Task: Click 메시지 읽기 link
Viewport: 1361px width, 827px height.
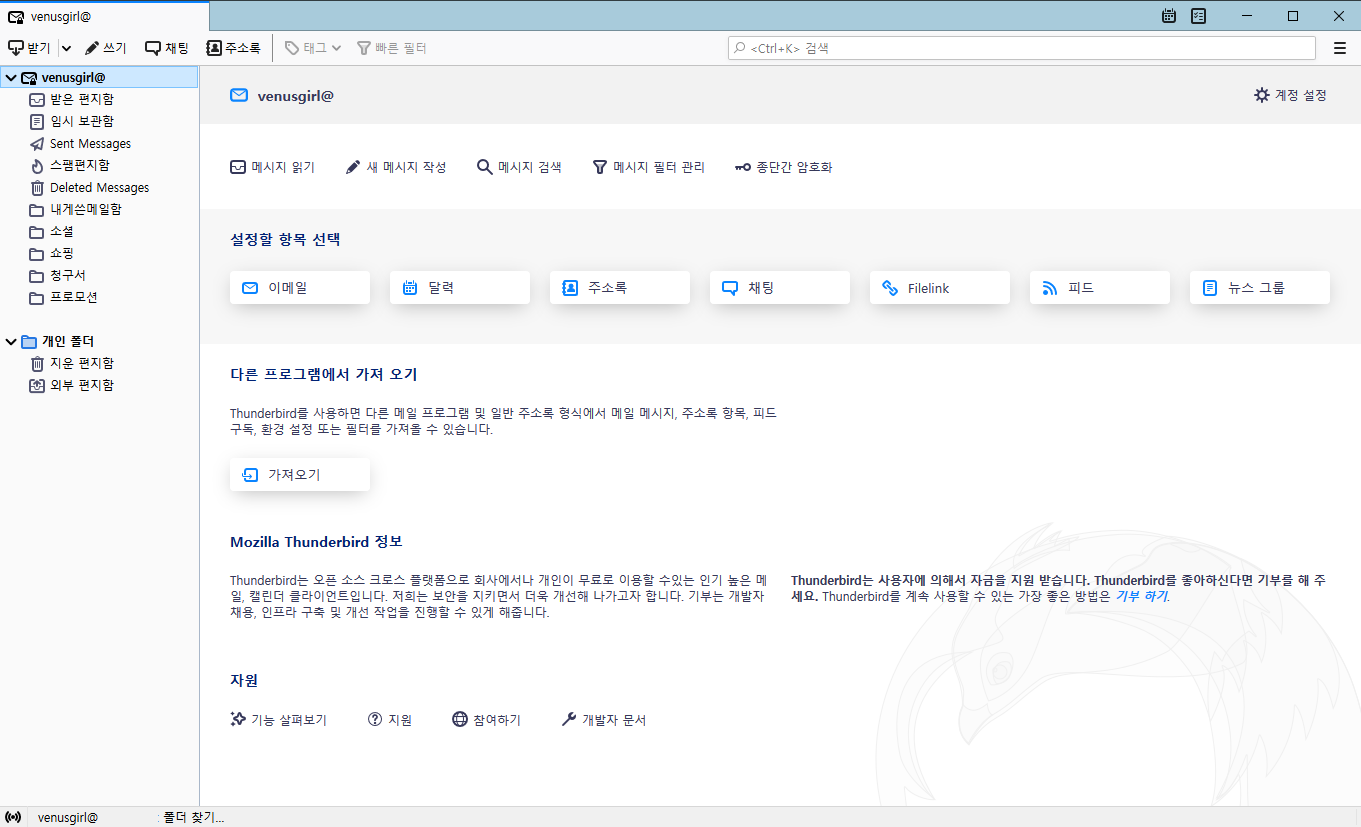Action: [x=272, y=167]
